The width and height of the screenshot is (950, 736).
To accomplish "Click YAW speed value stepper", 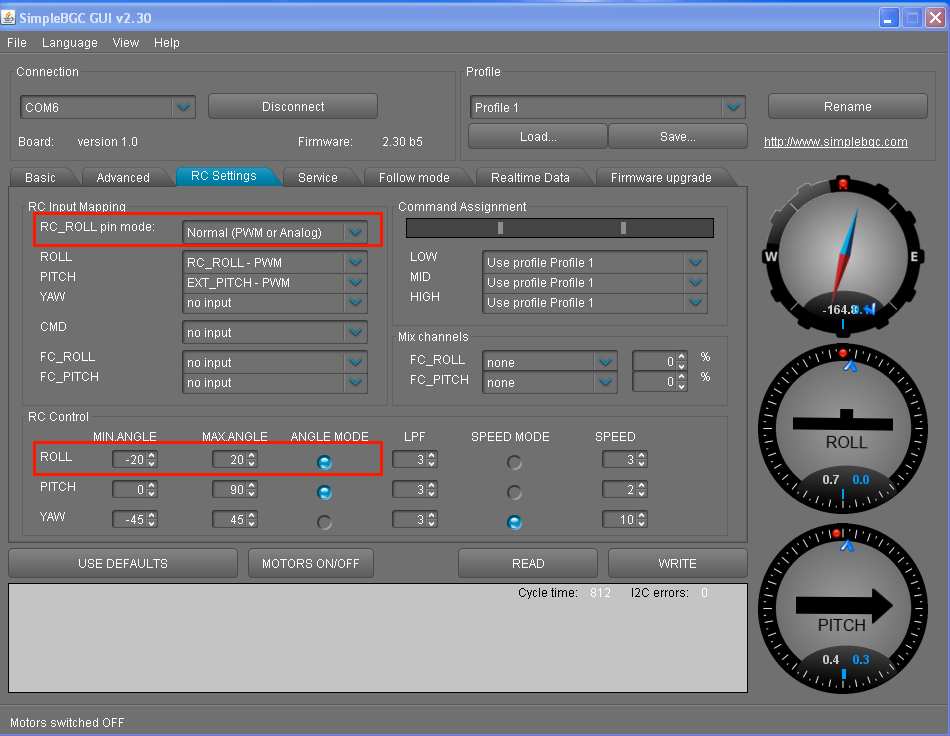I will click(642, 519).
